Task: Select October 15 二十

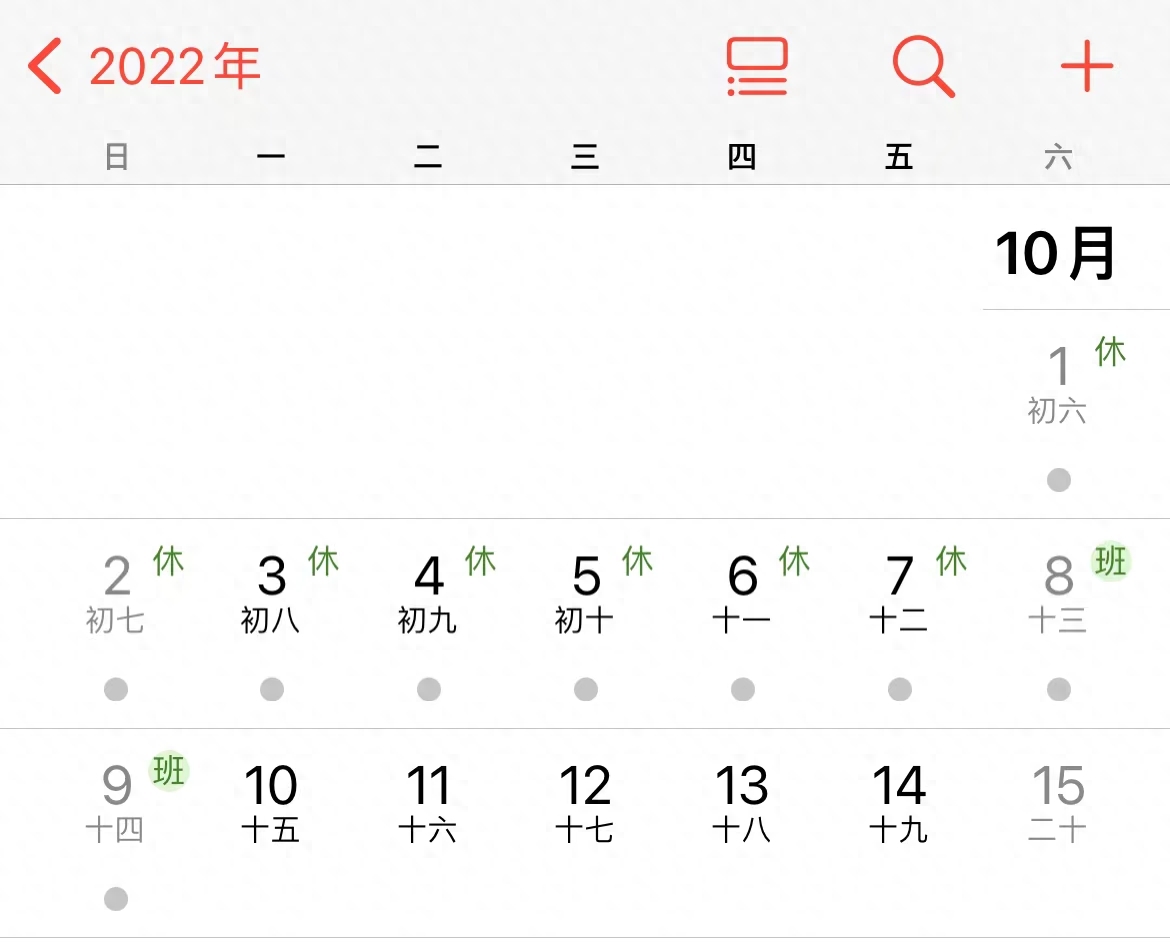Action: 1058,803
